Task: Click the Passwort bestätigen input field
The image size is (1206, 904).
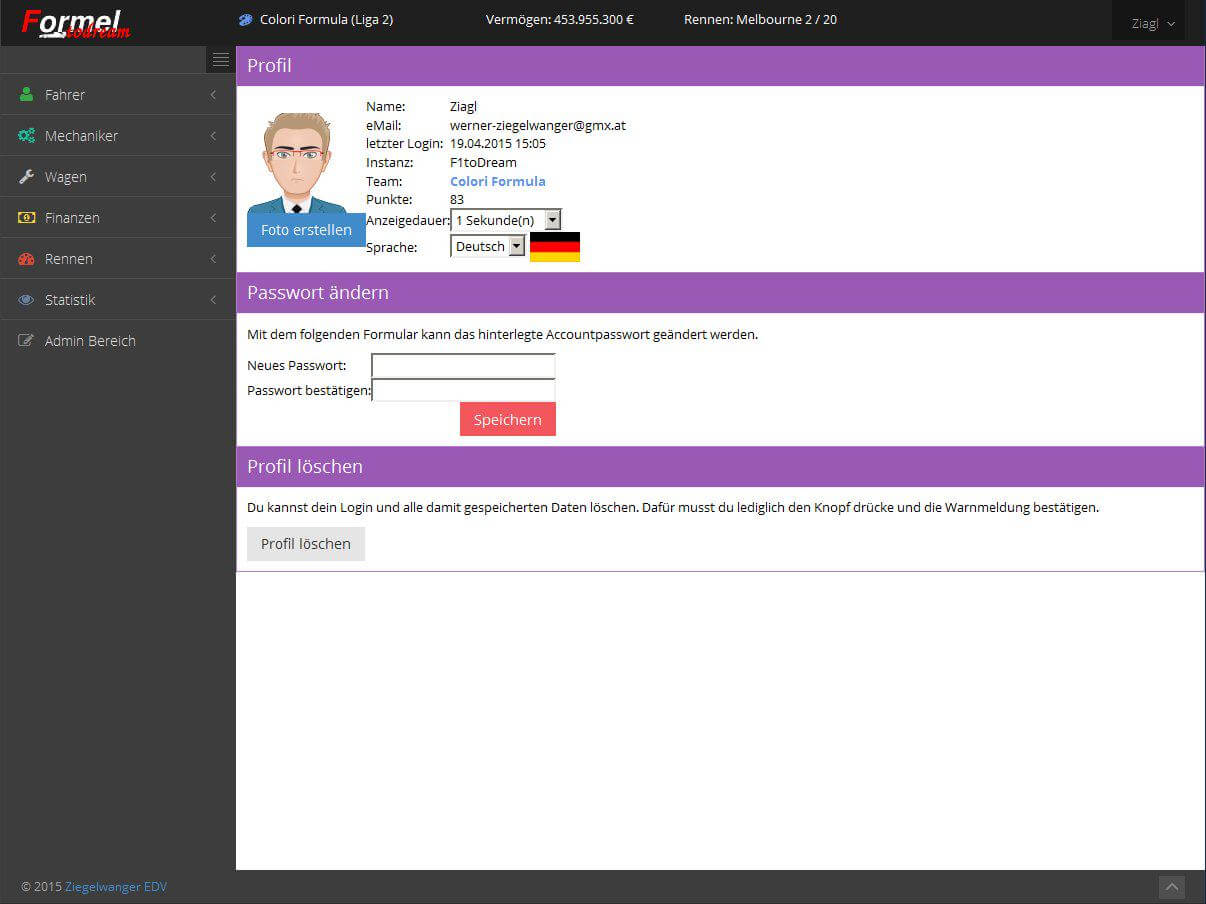Action: pyautogui.click(x=463, y=390)
